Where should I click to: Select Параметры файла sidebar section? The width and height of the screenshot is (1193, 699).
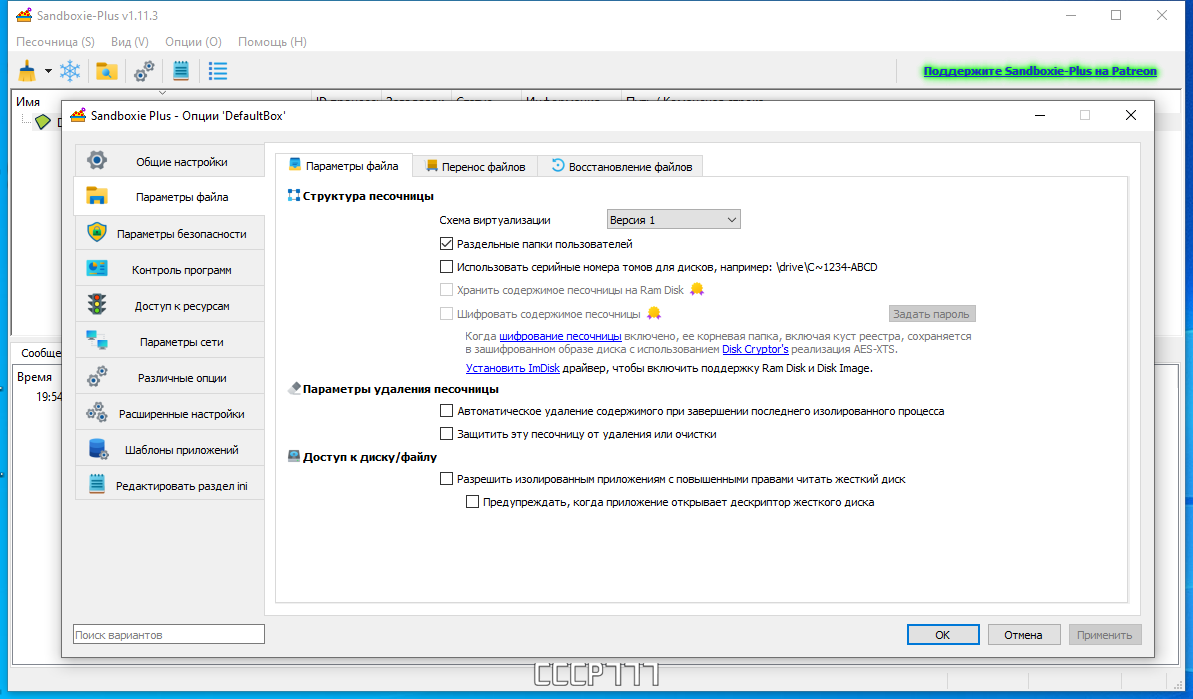coord(170,197)
